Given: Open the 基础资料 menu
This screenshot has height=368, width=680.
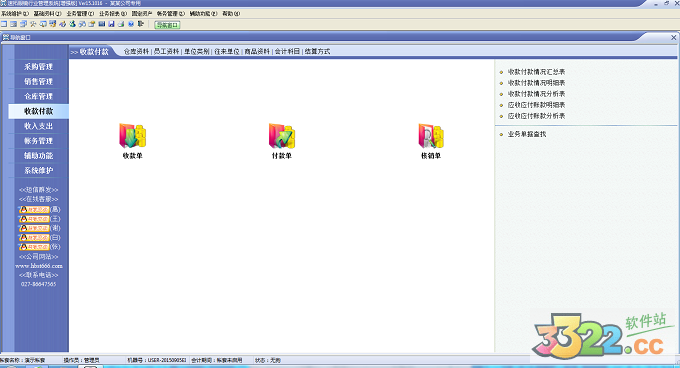Looking at the screenshot, I should 47,14.
